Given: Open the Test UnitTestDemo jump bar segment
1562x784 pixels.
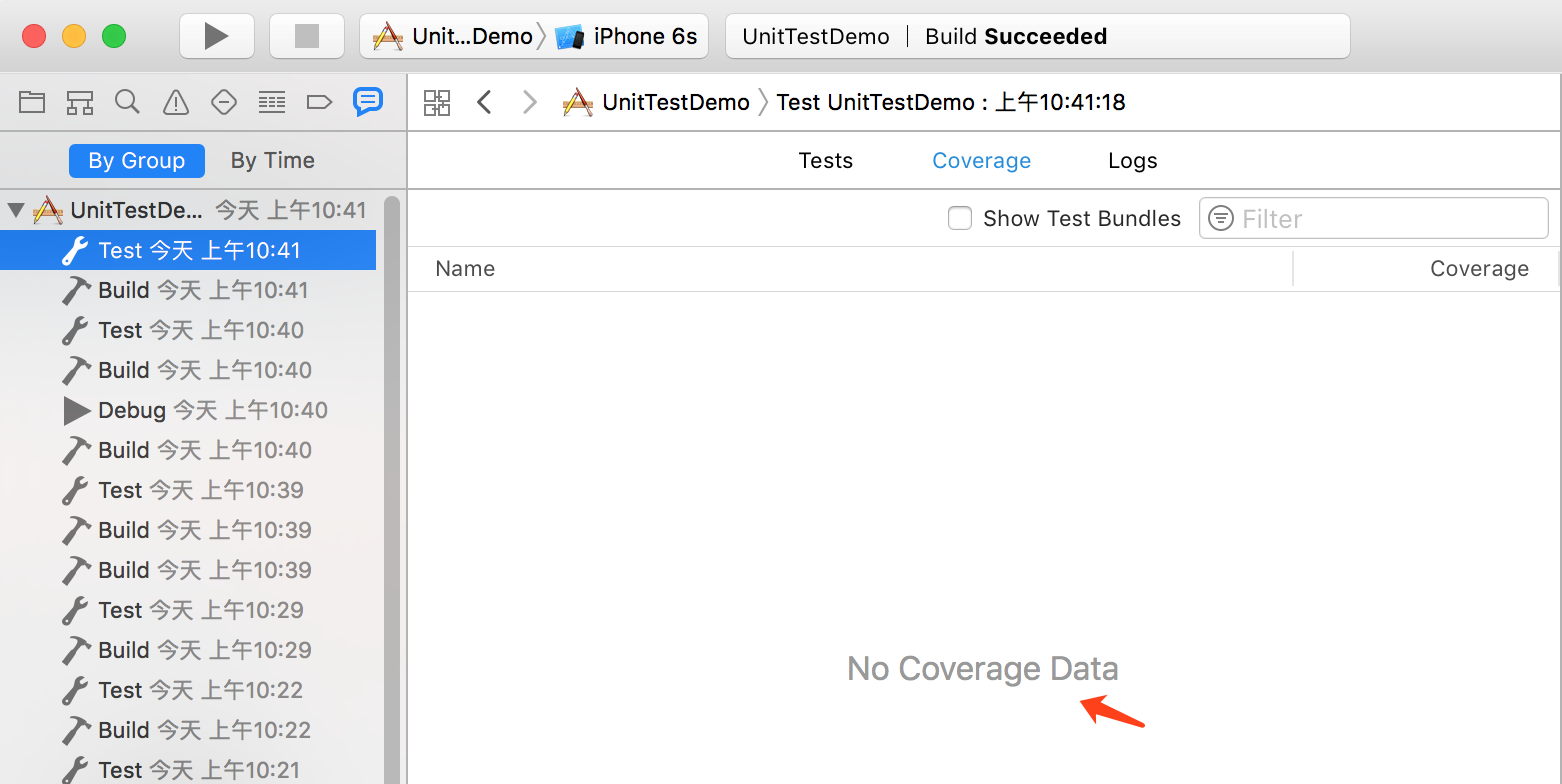Looking at the screenshot, I should pyautogui.click(x=951, y=102).
